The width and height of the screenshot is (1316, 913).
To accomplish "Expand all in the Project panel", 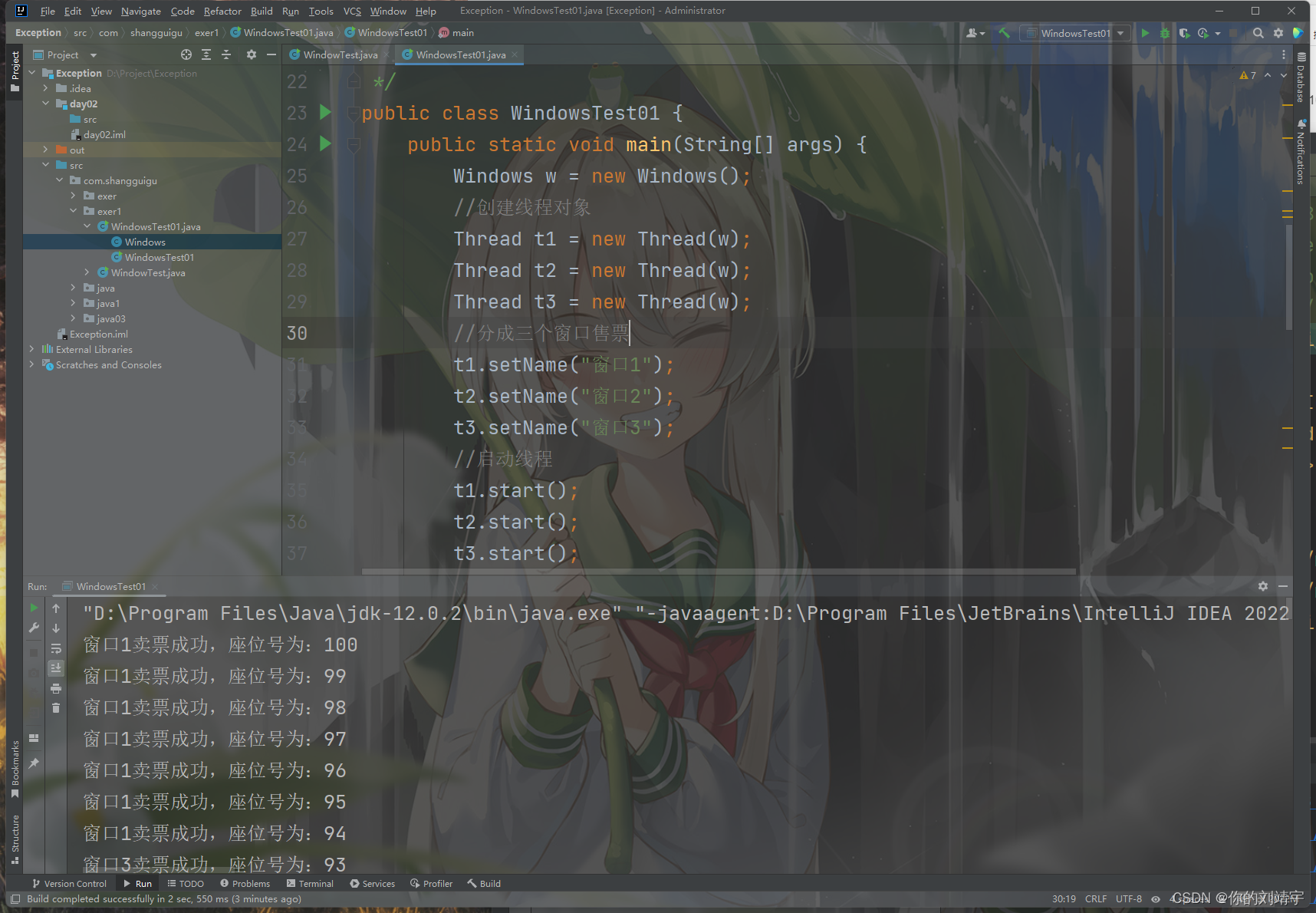I will pos(206,54).
